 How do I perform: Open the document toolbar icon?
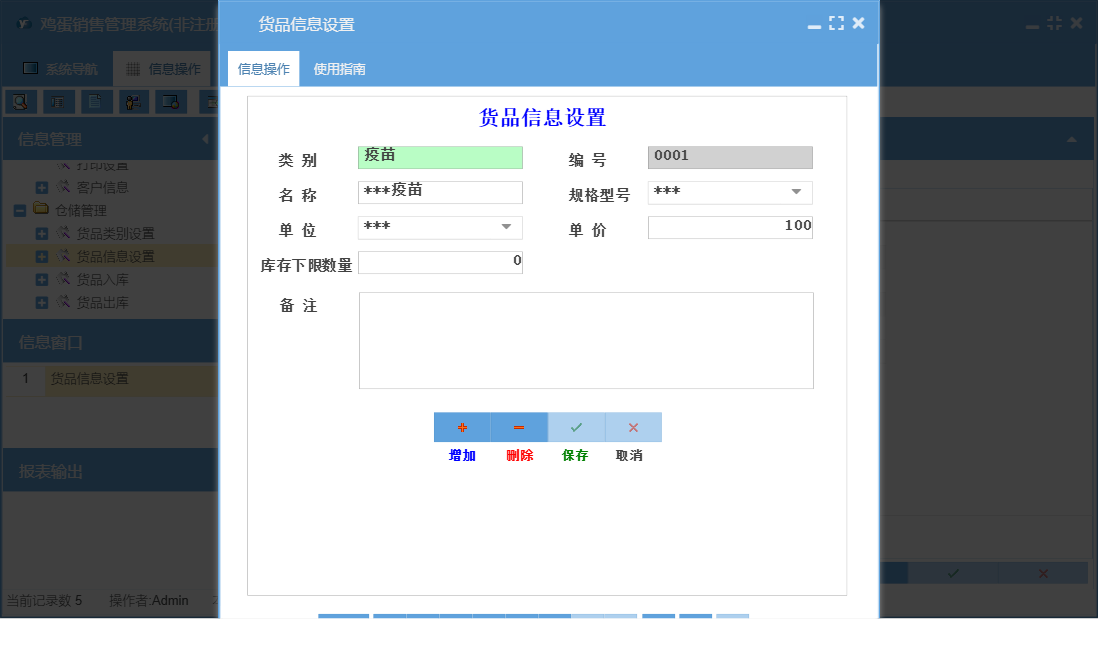pos(95,101)
